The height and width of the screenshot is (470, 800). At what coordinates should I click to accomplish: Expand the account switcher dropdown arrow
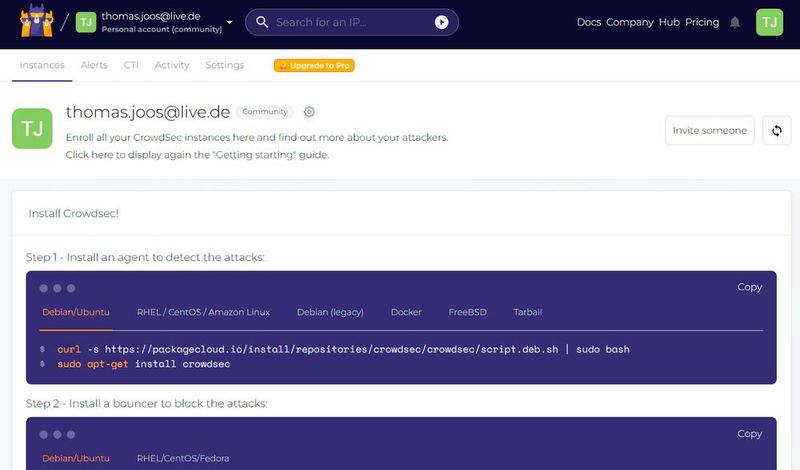[x=230, y=22]
